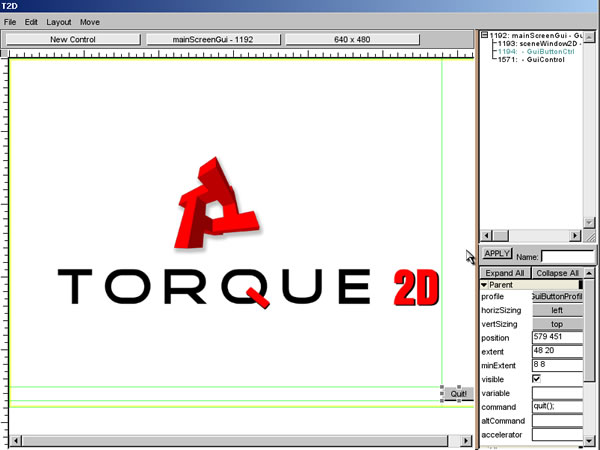Click the minExtent property label
Screen dimensions: 600x450
[499, 365]
